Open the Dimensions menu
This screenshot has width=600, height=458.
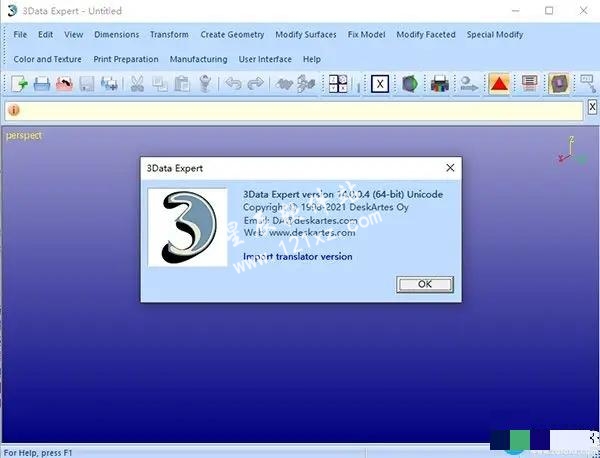(116, 34)
